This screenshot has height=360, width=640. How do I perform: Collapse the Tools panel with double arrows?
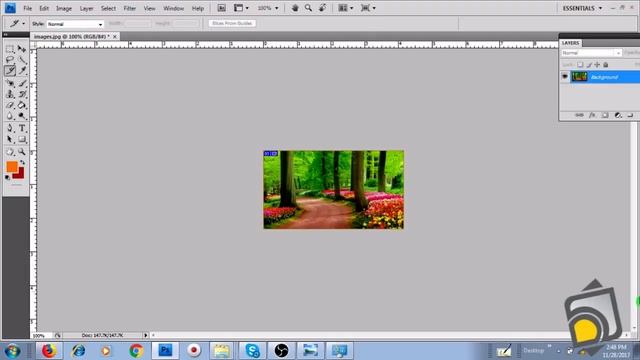(6, 35)
